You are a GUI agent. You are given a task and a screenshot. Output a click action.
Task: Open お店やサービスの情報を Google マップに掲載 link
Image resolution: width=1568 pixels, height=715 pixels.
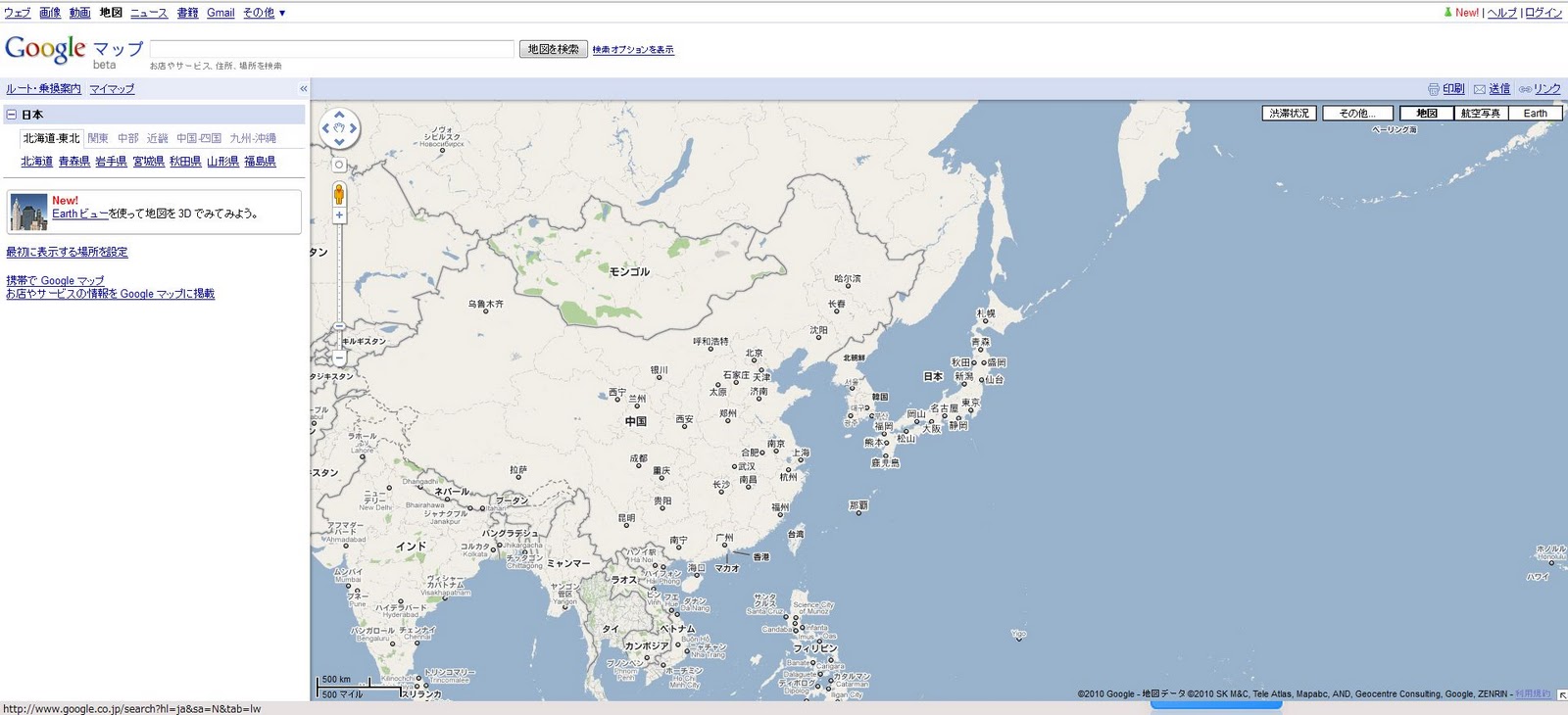coord(110,294)
